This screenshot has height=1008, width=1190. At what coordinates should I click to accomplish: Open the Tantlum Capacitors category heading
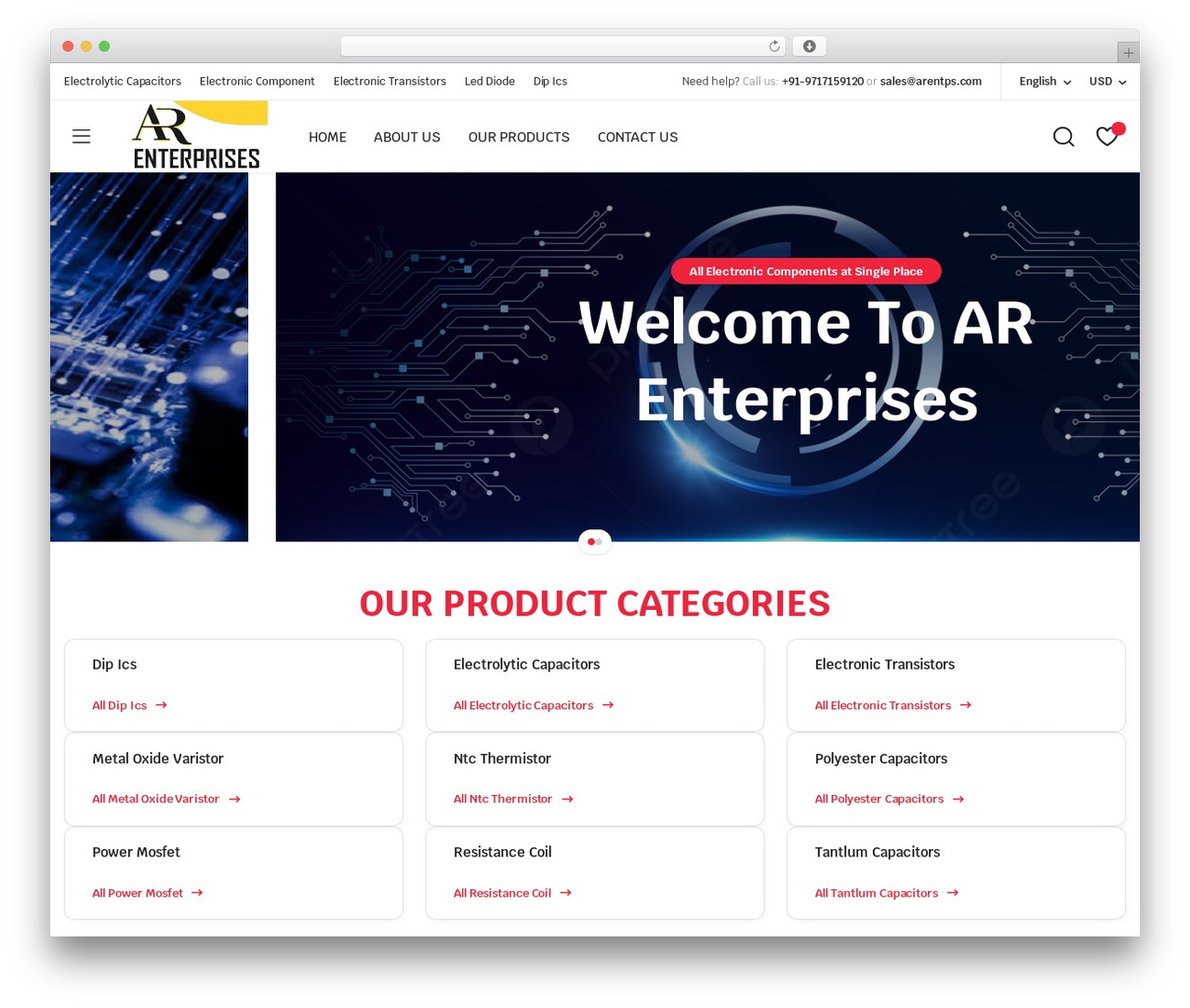pyautogui.click(x=877, y=853)
